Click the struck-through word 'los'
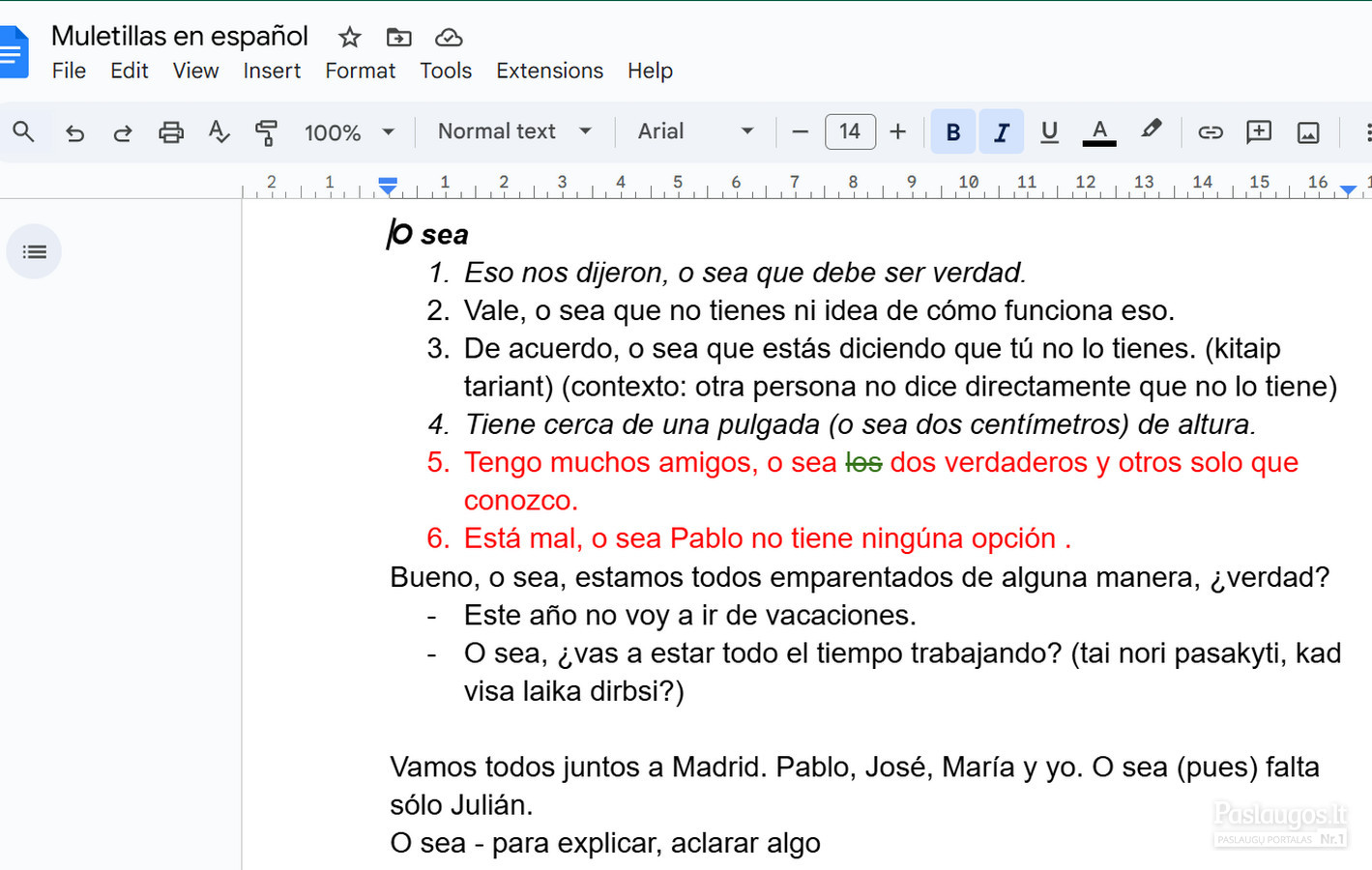Screen dimensions: 1372x870 click(x=863, y=462)
